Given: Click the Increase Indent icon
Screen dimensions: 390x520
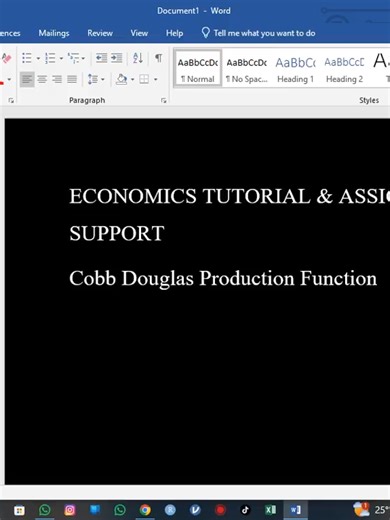Looking at the screenshot, I should pos(116,58).
